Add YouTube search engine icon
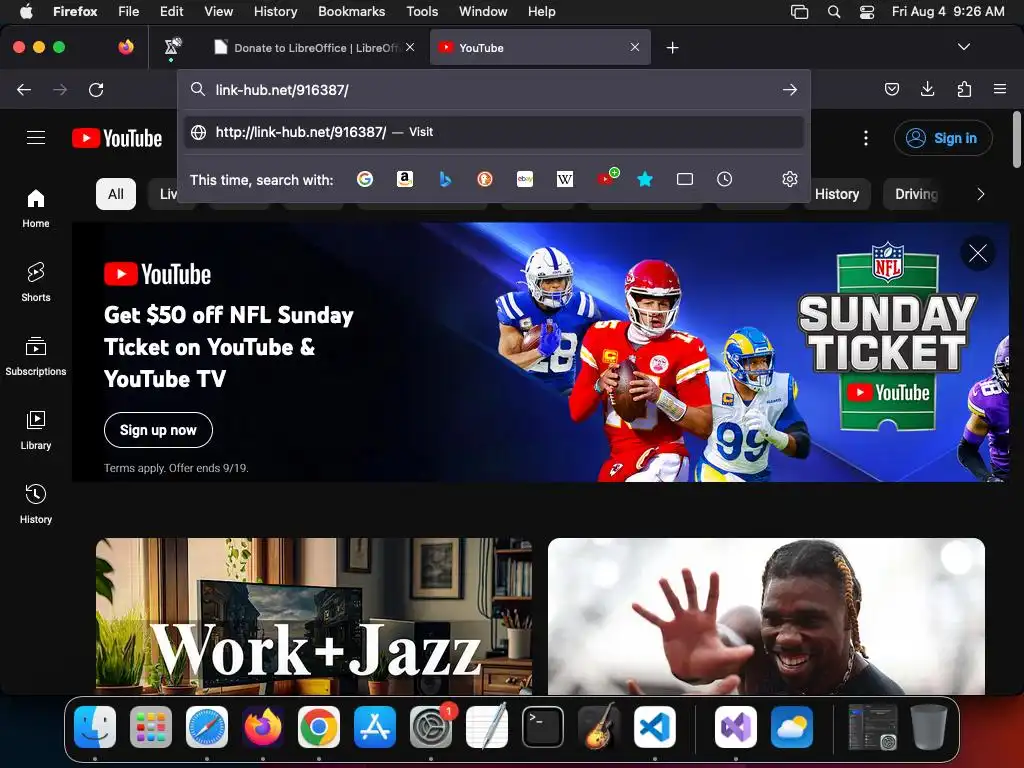The height and width of the screenshot is (768, 1024). (x=607, y=178)
